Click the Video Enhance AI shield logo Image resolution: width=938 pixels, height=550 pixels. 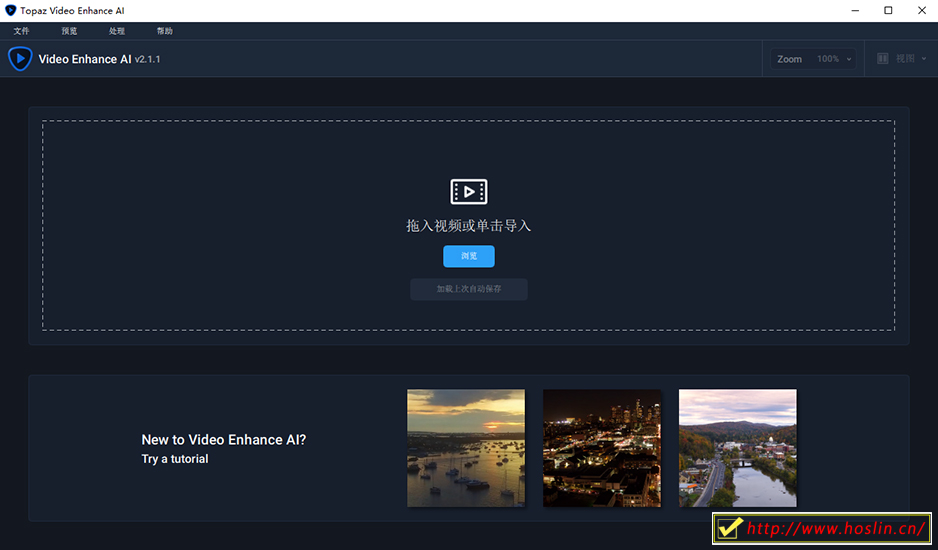click(x=20, y=59)
